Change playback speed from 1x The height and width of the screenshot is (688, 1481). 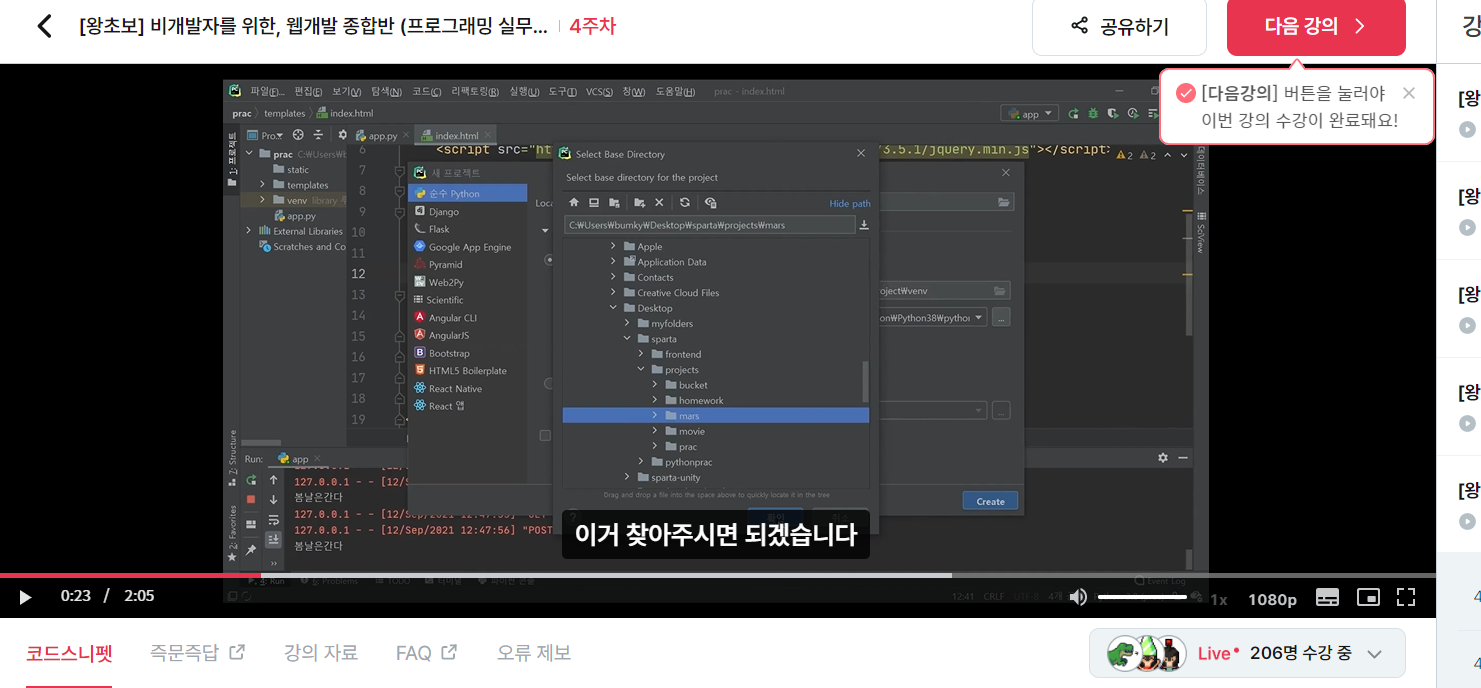1219,599
